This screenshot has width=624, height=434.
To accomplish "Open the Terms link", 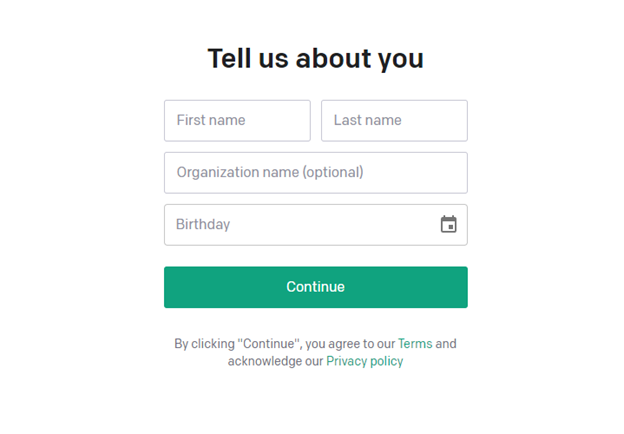I will [415, 344].
